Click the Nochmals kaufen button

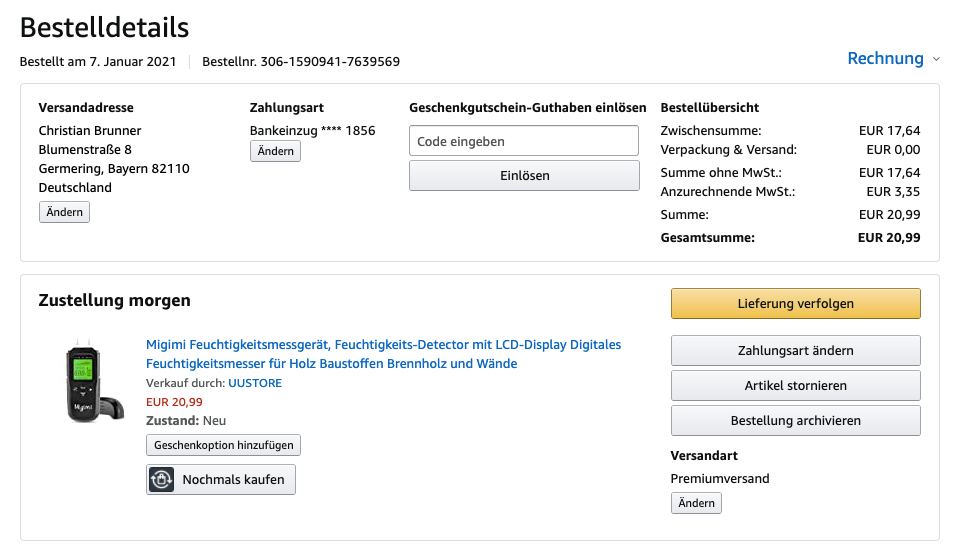221,480
